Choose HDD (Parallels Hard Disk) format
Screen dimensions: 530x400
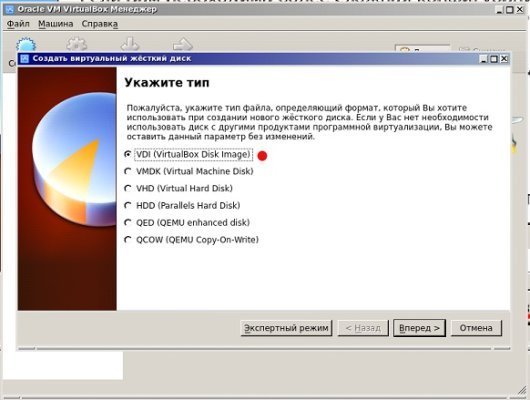[x=128, y=205]
